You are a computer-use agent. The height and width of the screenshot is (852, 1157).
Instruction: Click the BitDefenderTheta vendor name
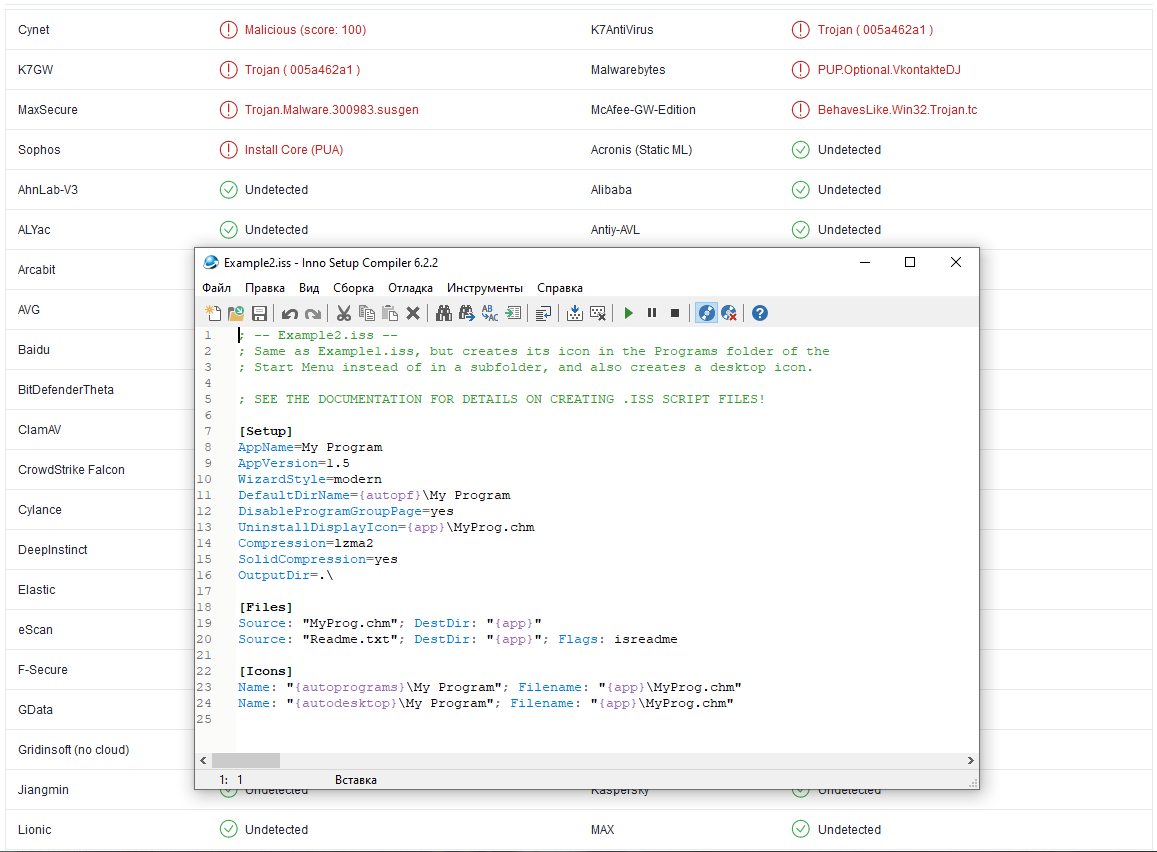[66, 389]
